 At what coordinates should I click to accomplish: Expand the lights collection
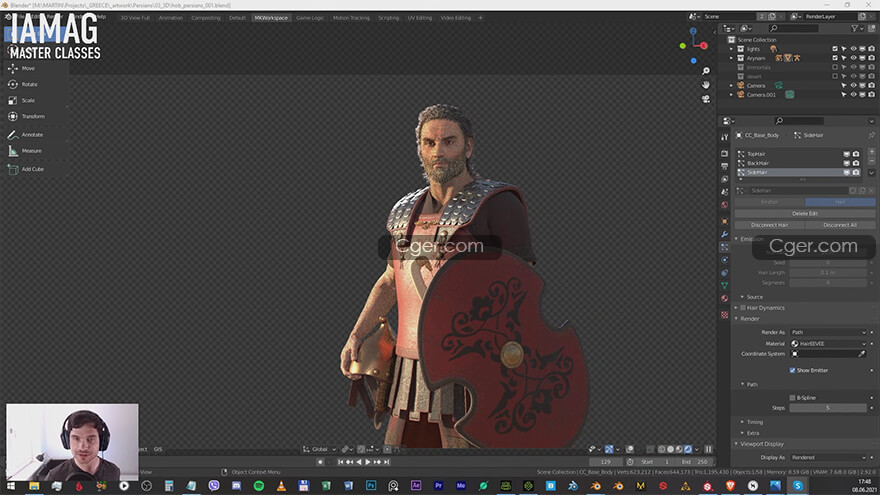point(731,49)
